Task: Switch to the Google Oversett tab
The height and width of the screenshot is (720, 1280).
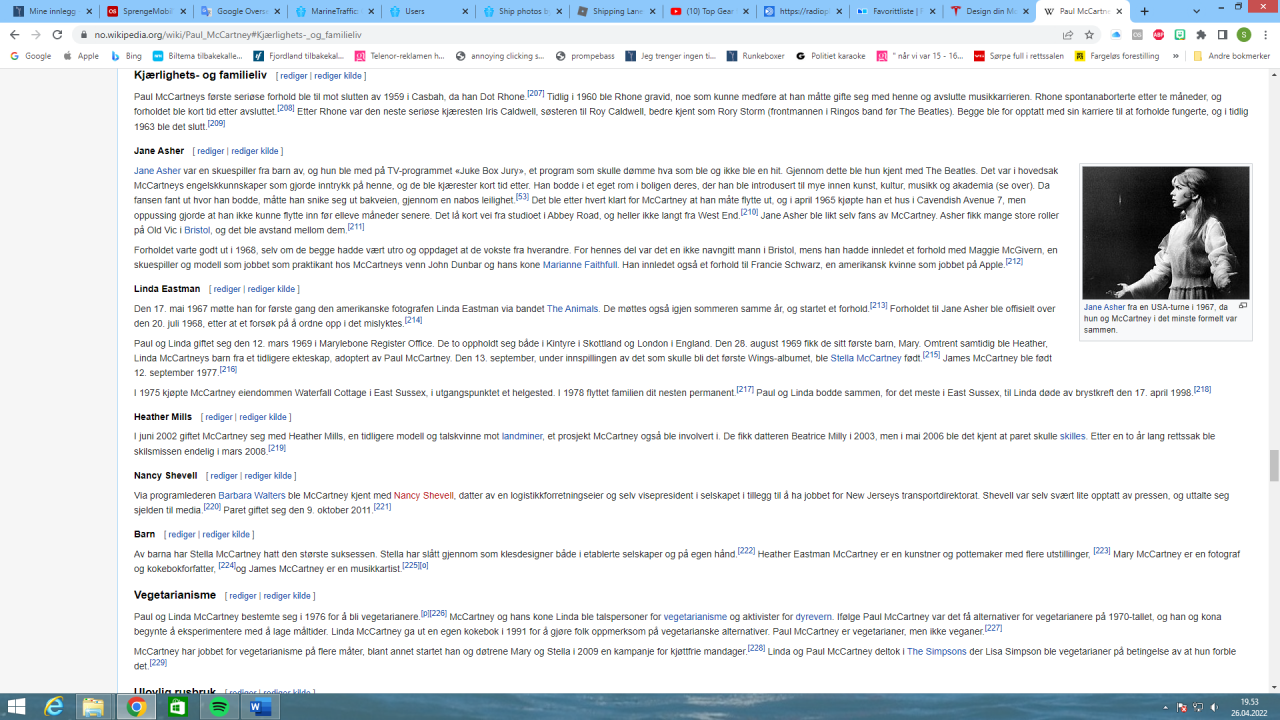Action: (x=238, y=11)
